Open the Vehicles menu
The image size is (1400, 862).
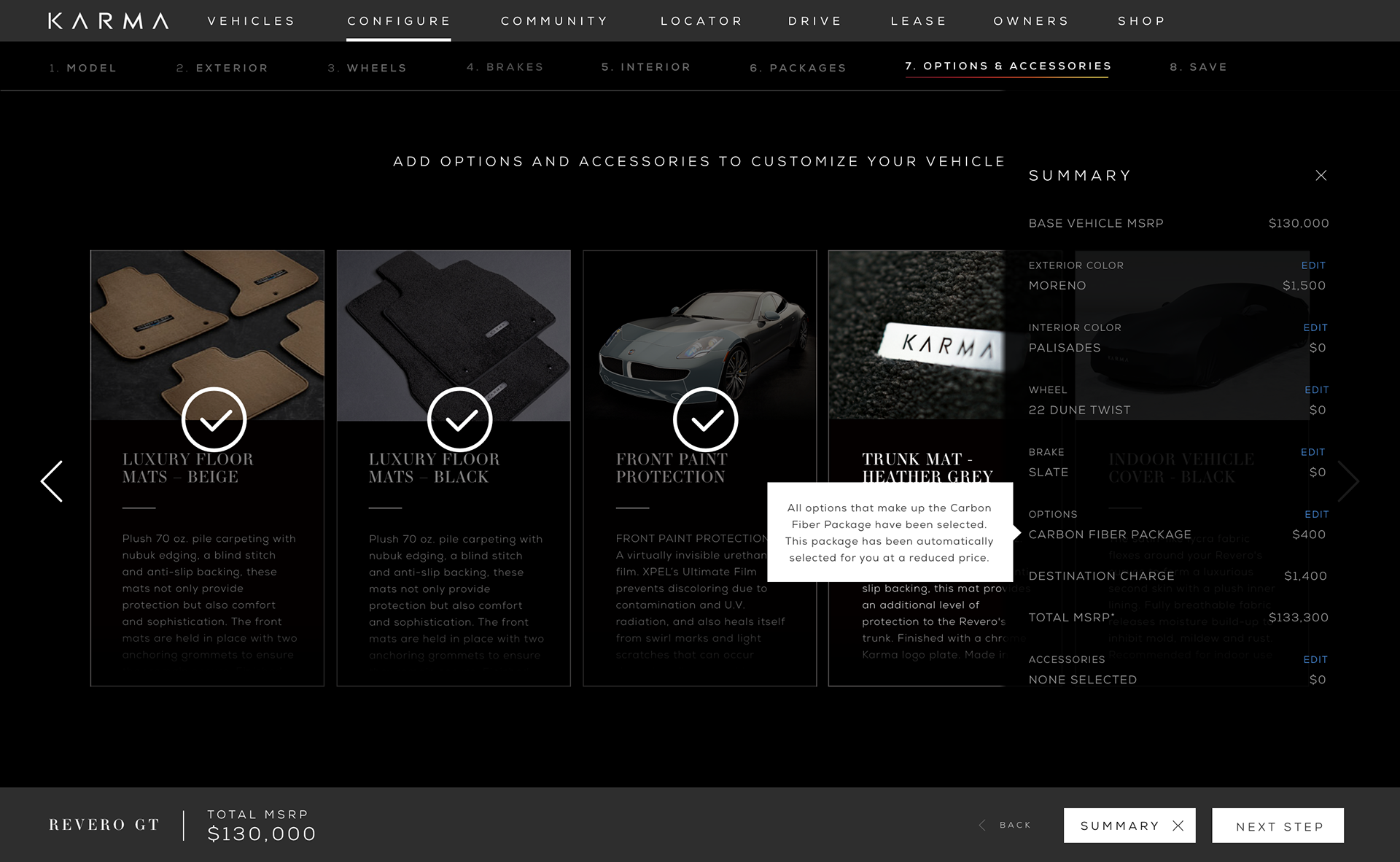tap(252, 21)
